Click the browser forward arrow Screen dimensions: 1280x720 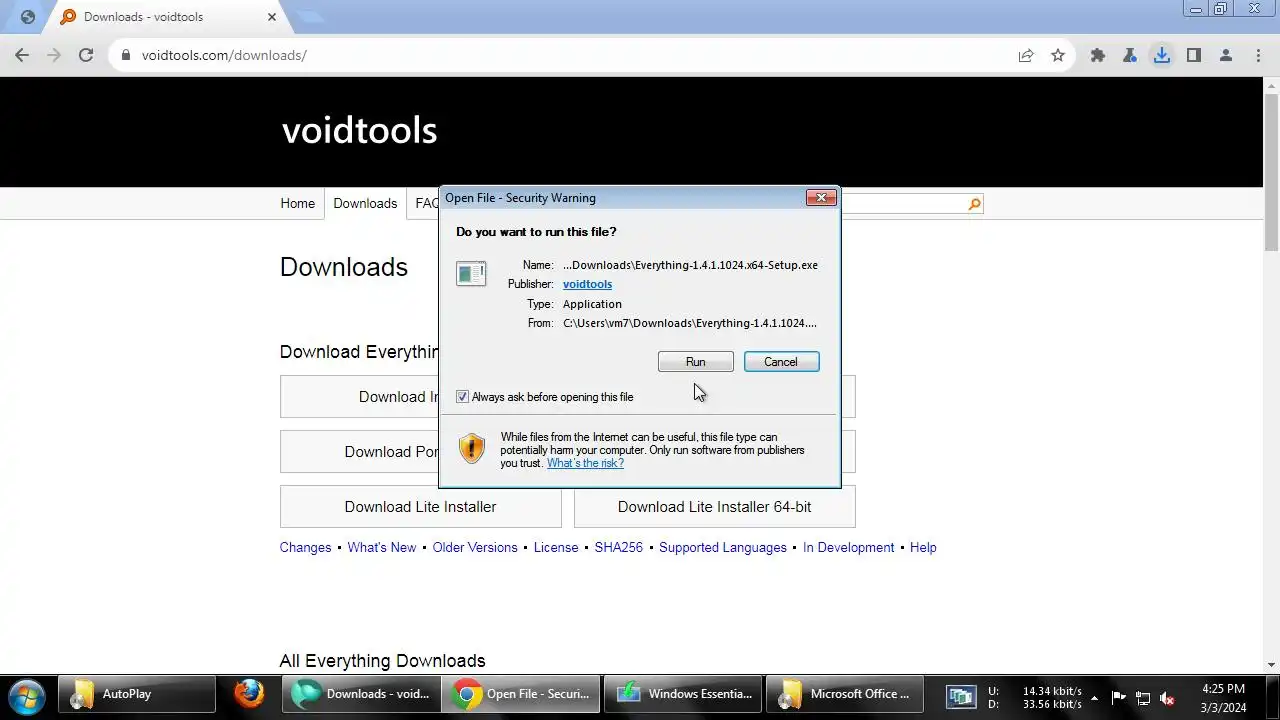coord(54,55)
